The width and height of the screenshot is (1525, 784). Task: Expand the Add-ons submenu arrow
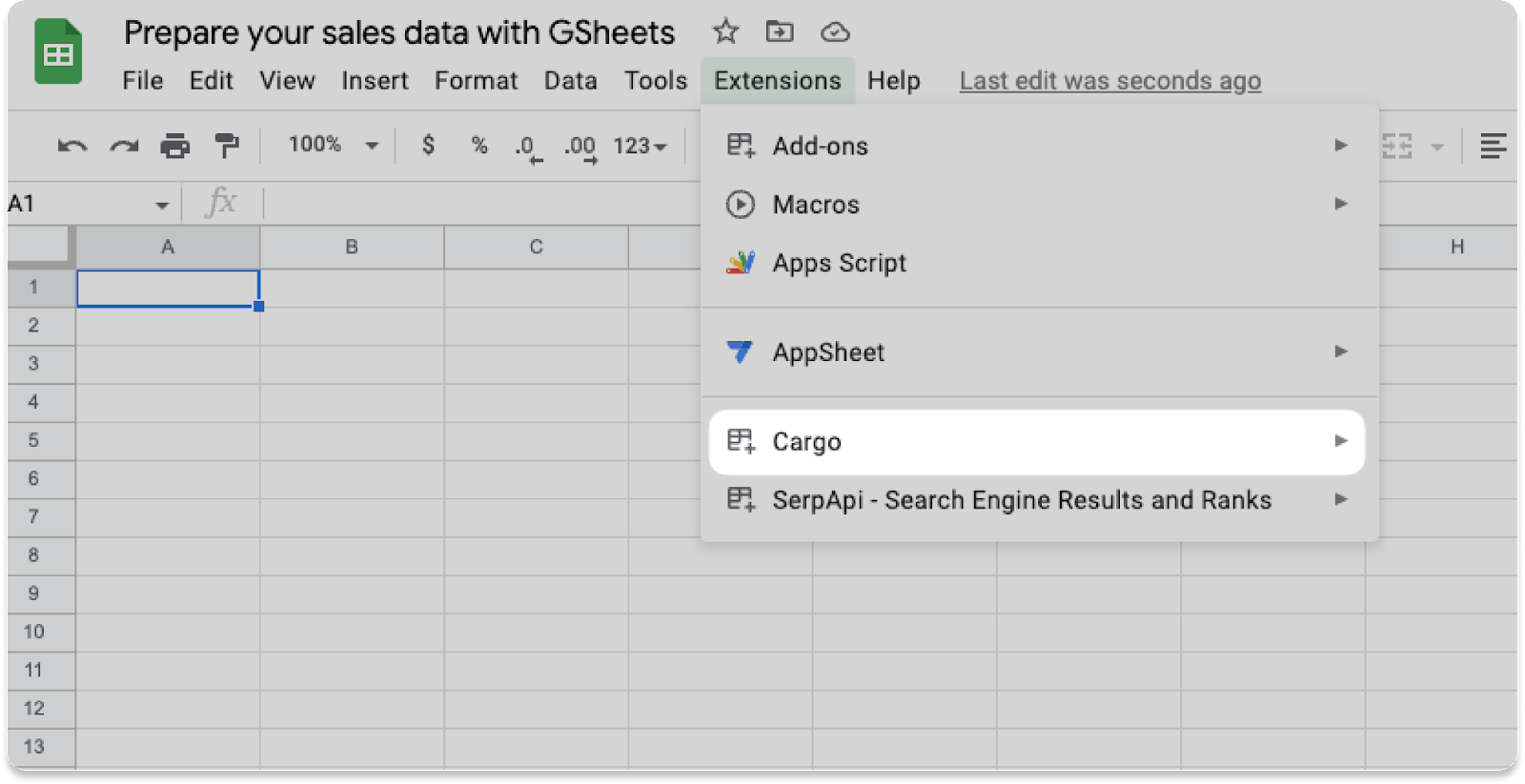(1341, 145)
